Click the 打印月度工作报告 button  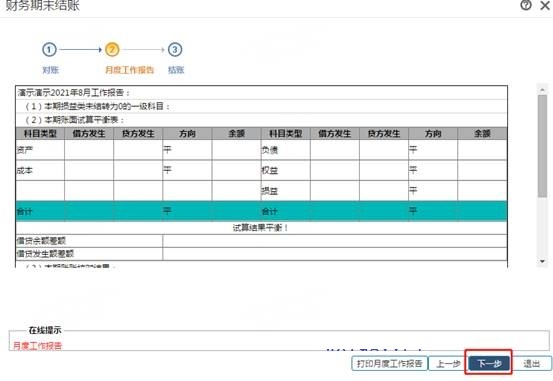(x=390, y=363)
